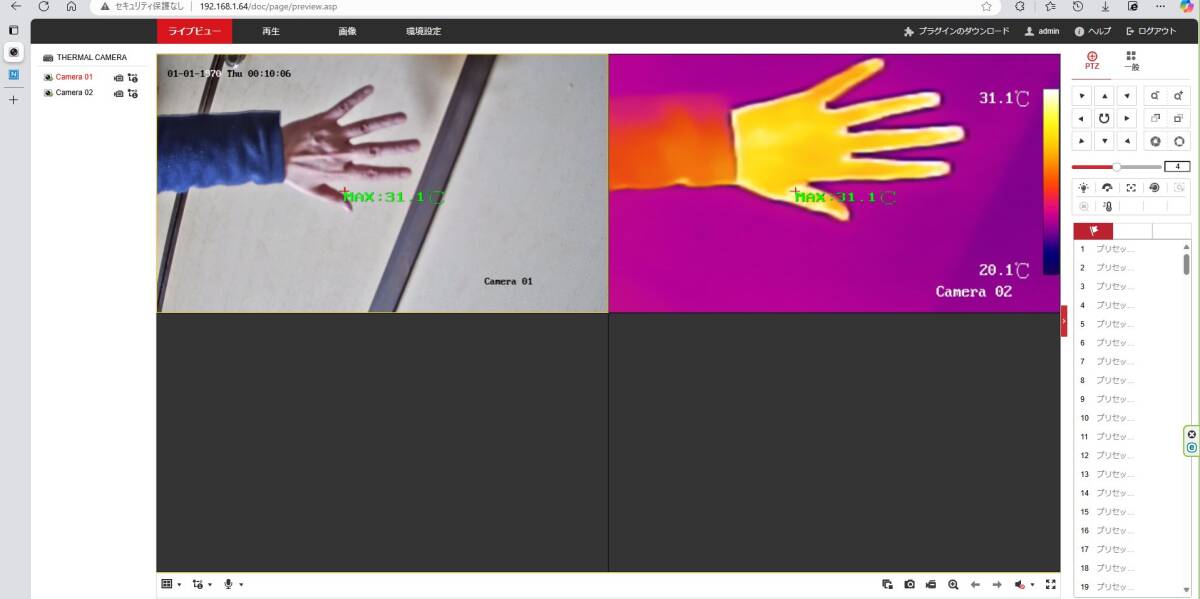The width and height of the screenshot is (1200, 599).
Task: Start recording for Camera 02 in device list
Action: pyautogui.click(x=119, y=93)
